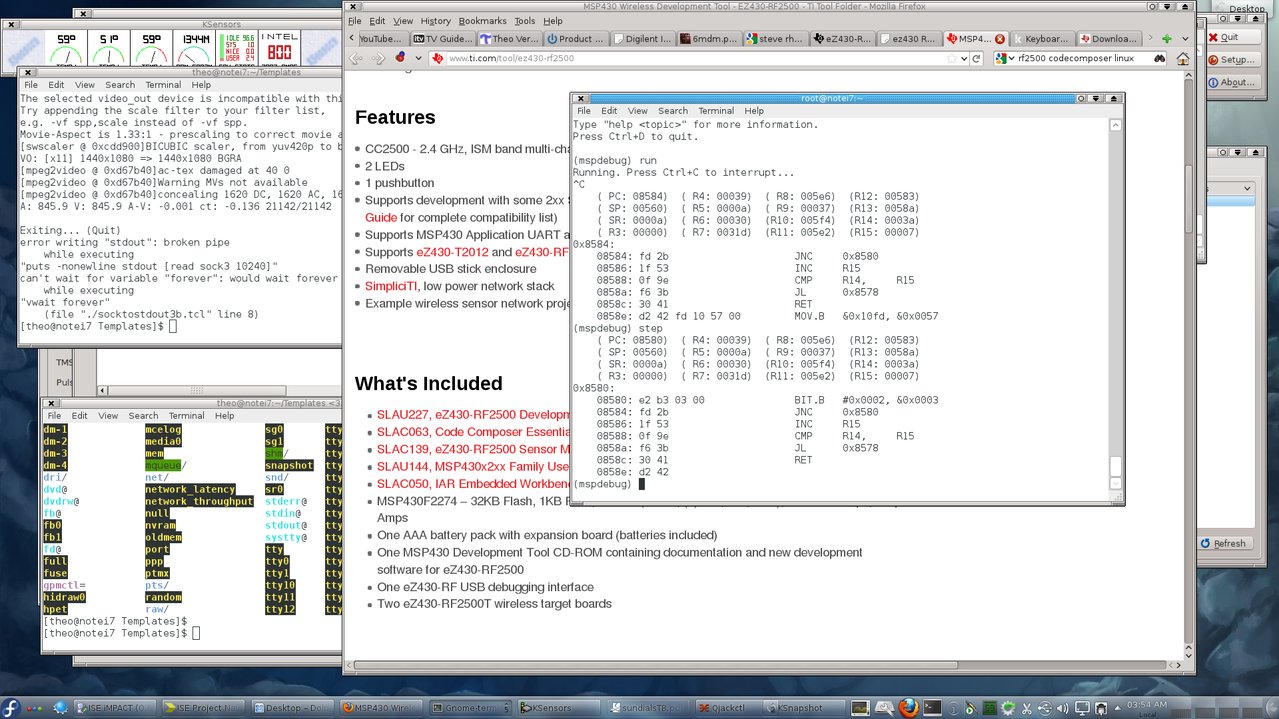The width and height of the screenshot is (1279, 719).
Task: Switch to the Digilent tab
Action: (642, 39)
